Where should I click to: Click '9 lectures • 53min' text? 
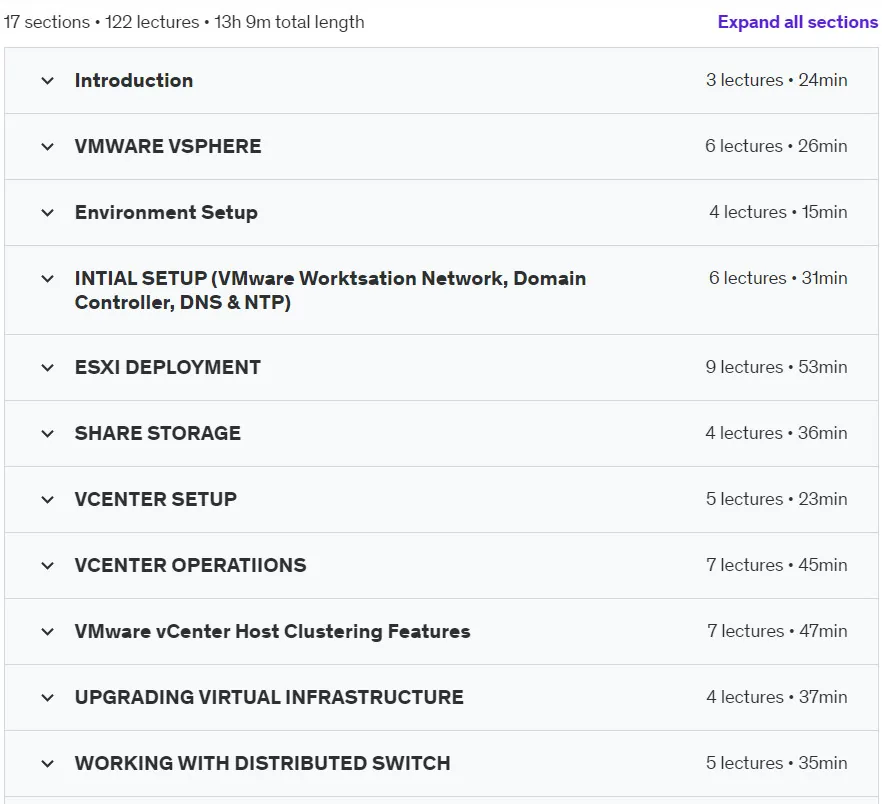(x=777, y=367)
